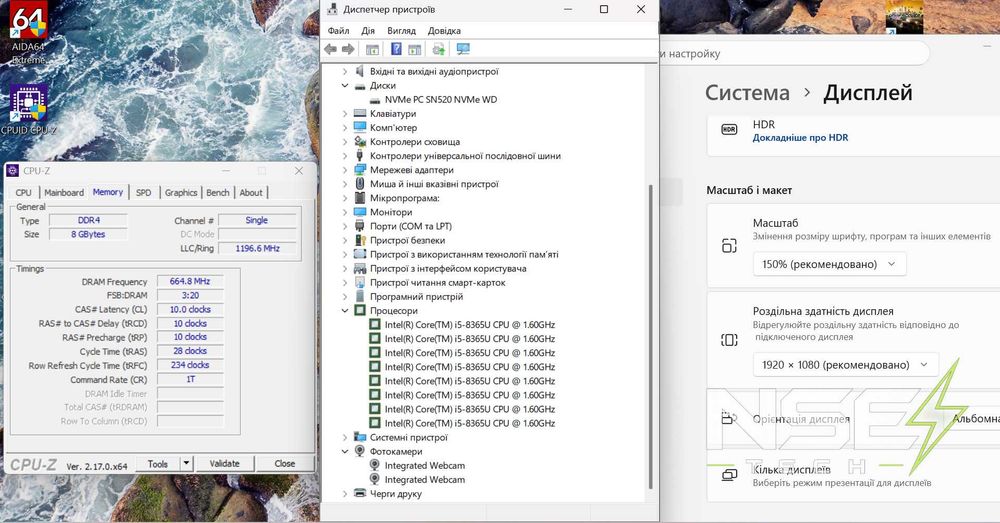Click the Система breadcrumb
Image resolution: width=1000 pixels, height=523 pixels.
pyautogui.click(x=747, y=93)
